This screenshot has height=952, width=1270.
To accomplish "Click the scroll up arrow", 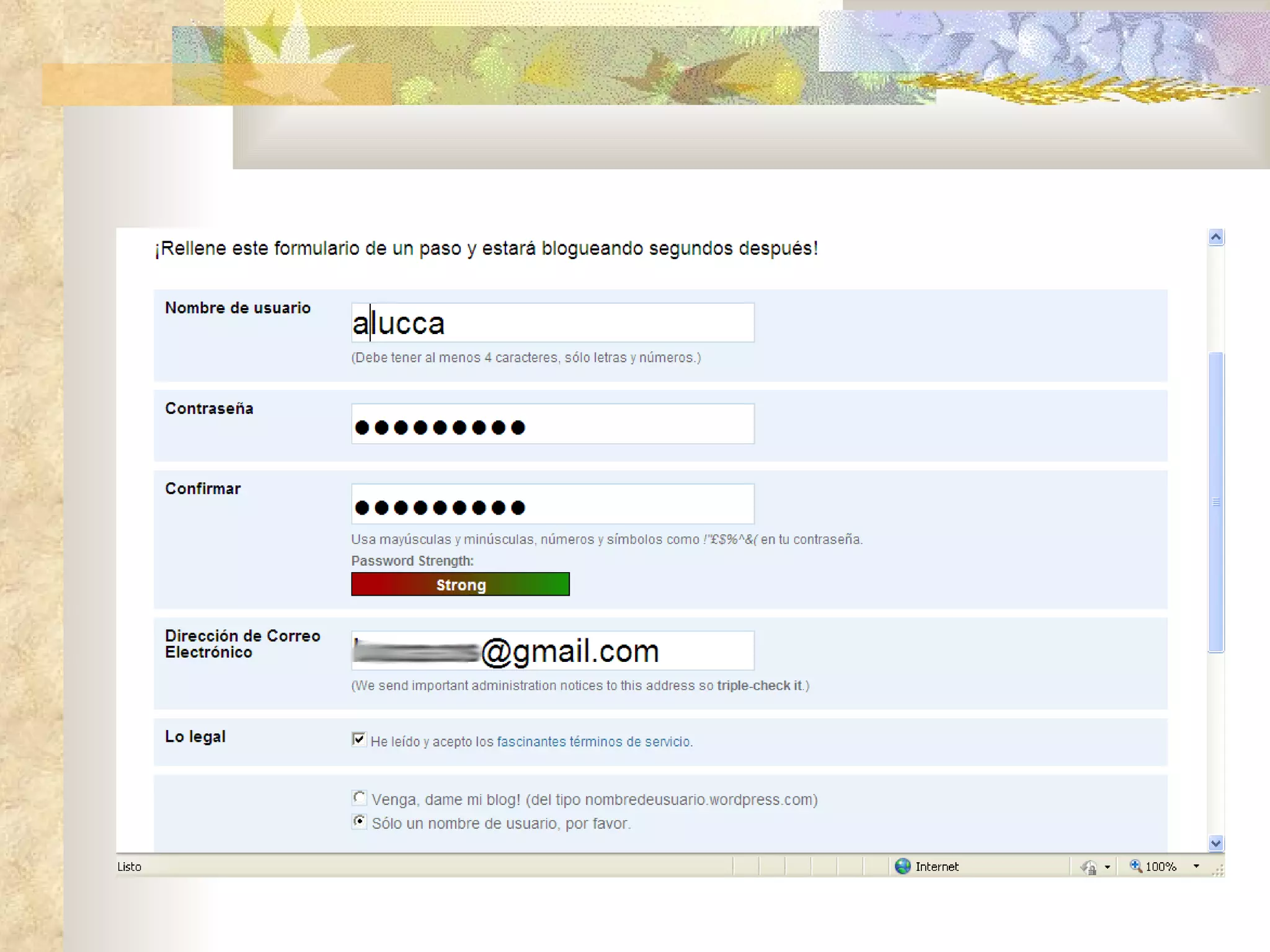I will tap(1216, 237).
